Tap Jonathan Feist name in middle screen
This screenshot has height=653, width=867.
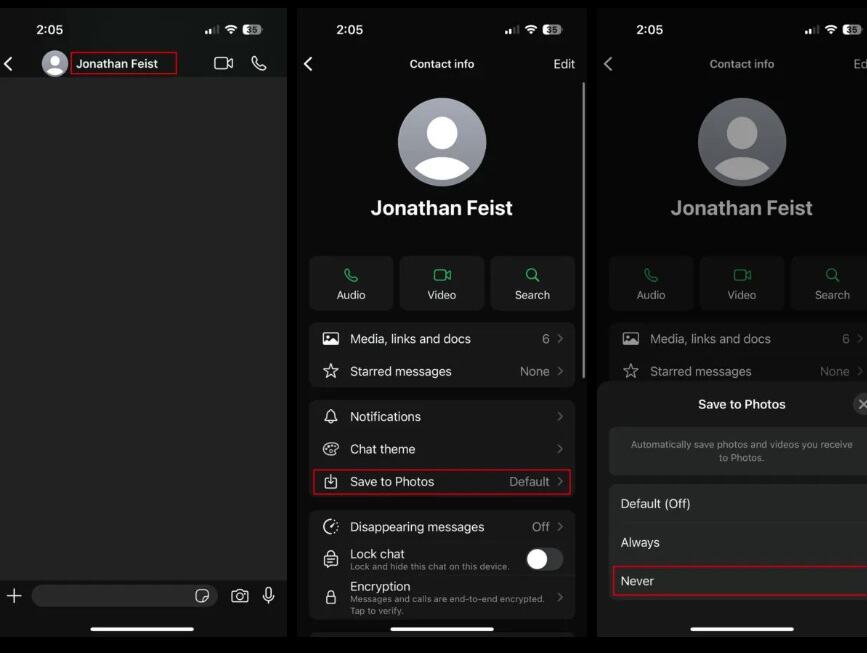point(441,208)
